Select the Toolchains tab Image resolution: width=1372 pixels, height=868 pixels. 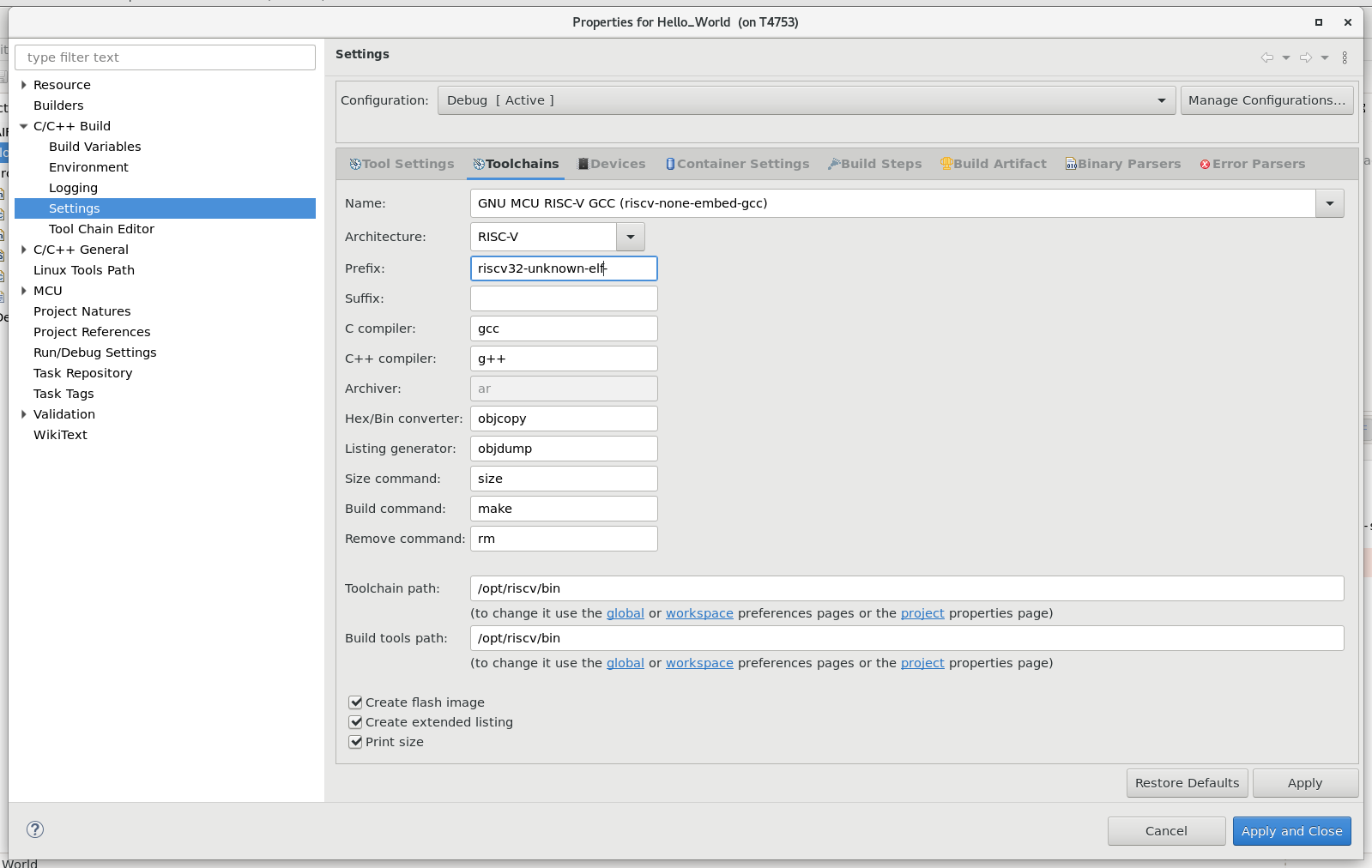pos(516,164)
